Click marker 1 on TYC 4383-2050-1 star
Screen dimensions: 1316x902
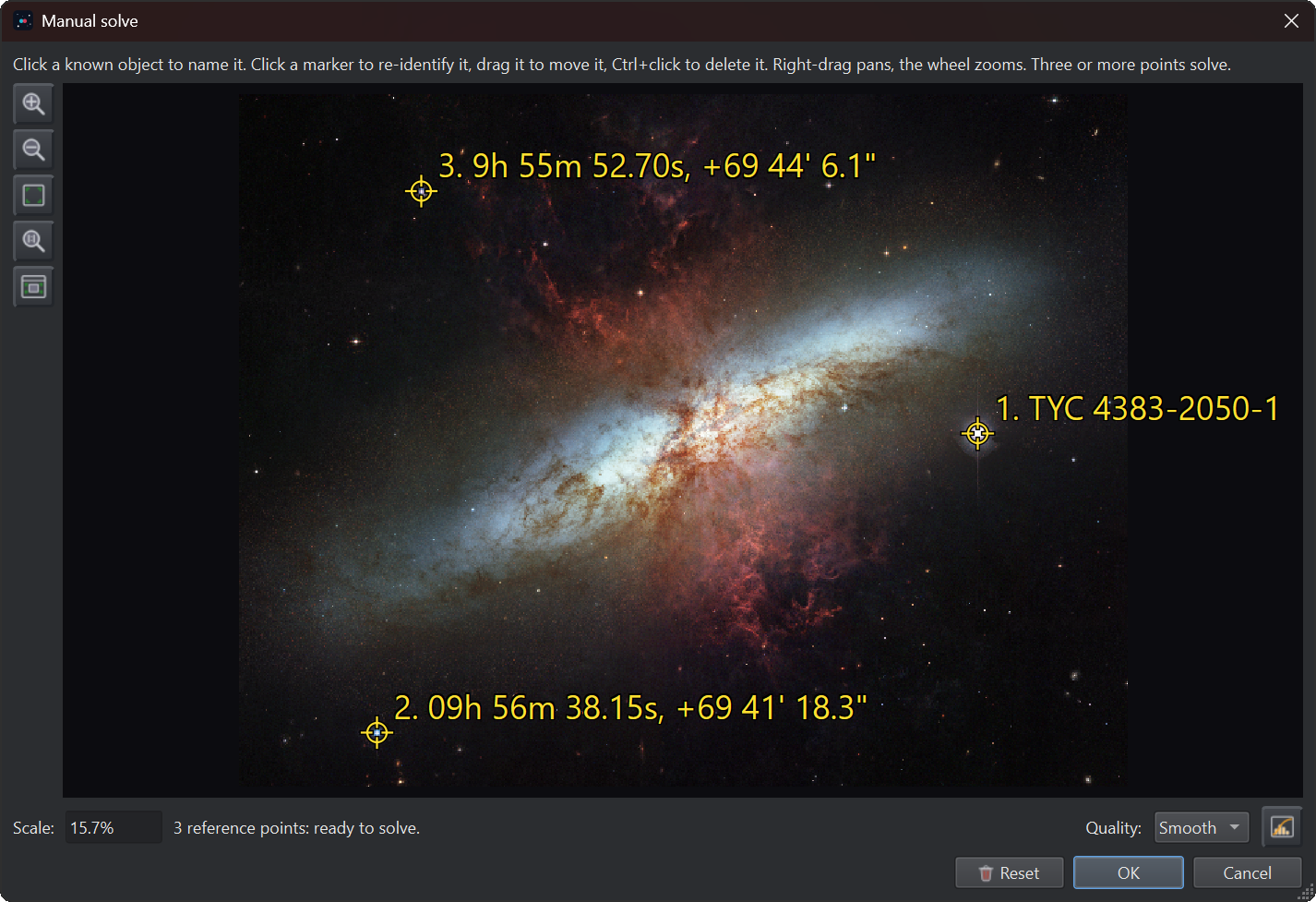pos(977,433)
